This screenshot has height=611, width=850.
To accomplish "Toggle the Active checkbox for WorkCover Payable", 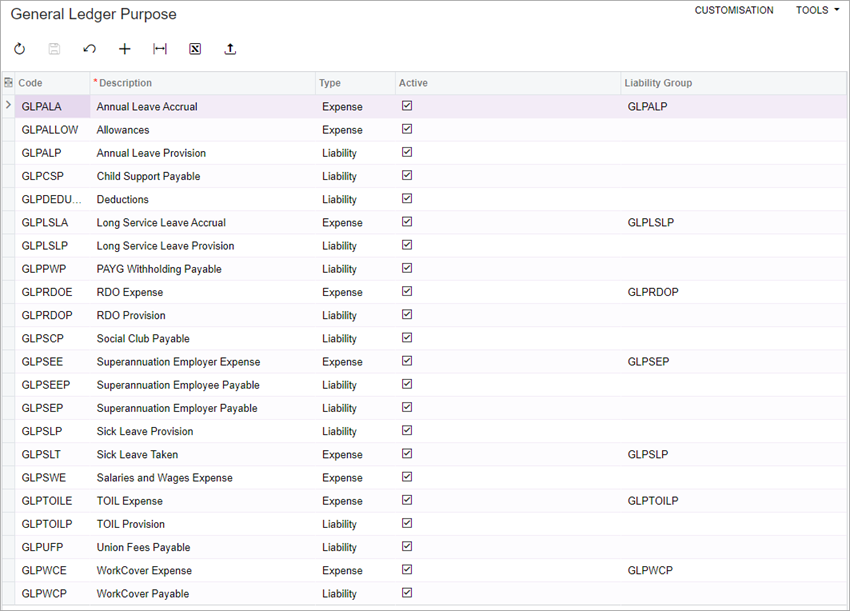I will pos(407,593).
